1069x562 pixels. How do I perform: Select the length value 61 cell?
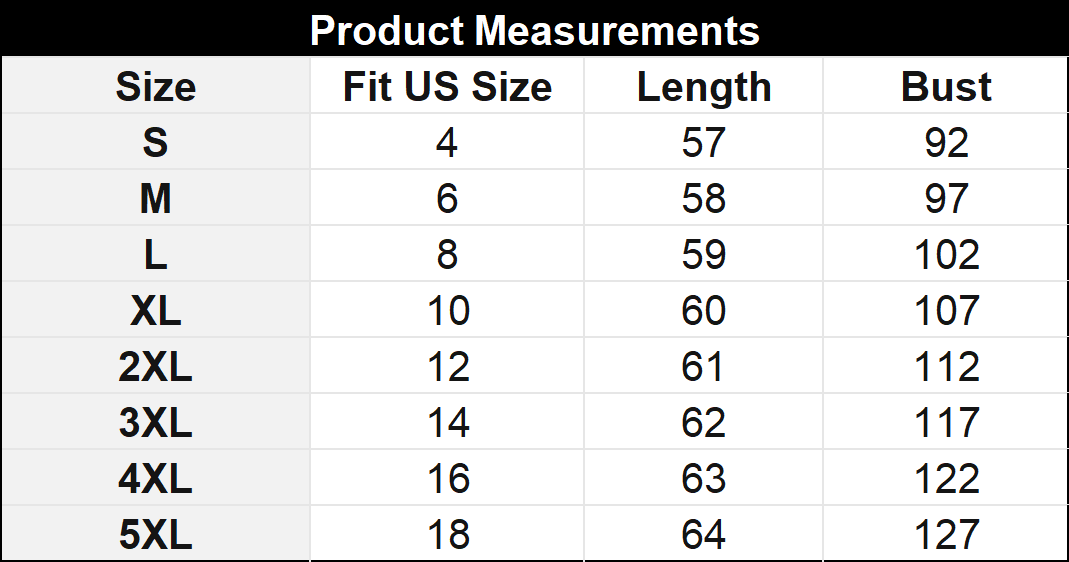click(x=703, y=367)
